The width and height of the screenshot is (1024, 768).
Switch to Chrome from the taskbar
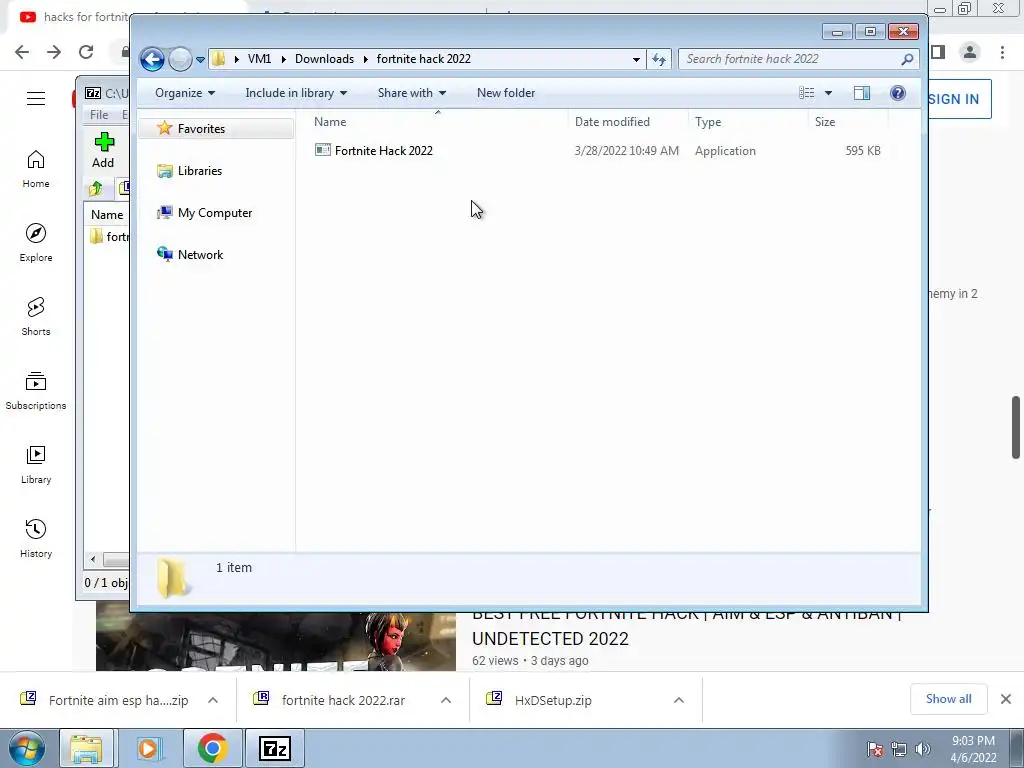212,749
